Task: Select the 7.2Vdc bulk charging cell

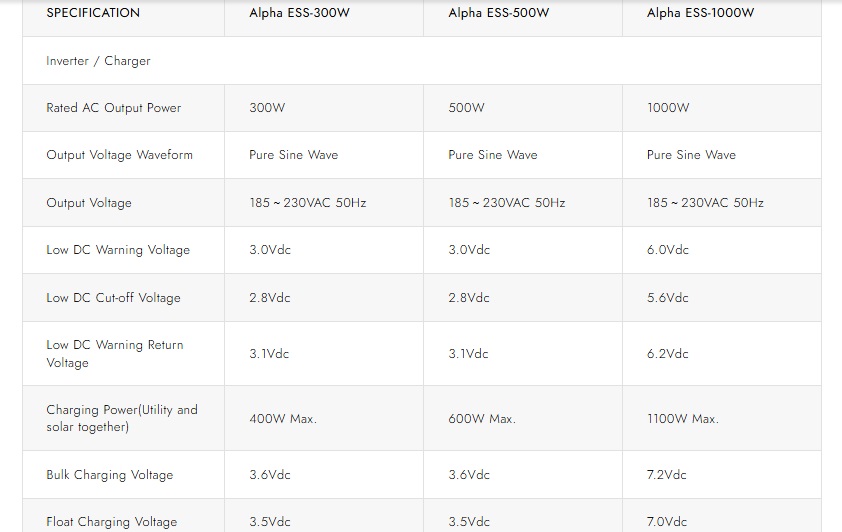Action: [667, 475]
